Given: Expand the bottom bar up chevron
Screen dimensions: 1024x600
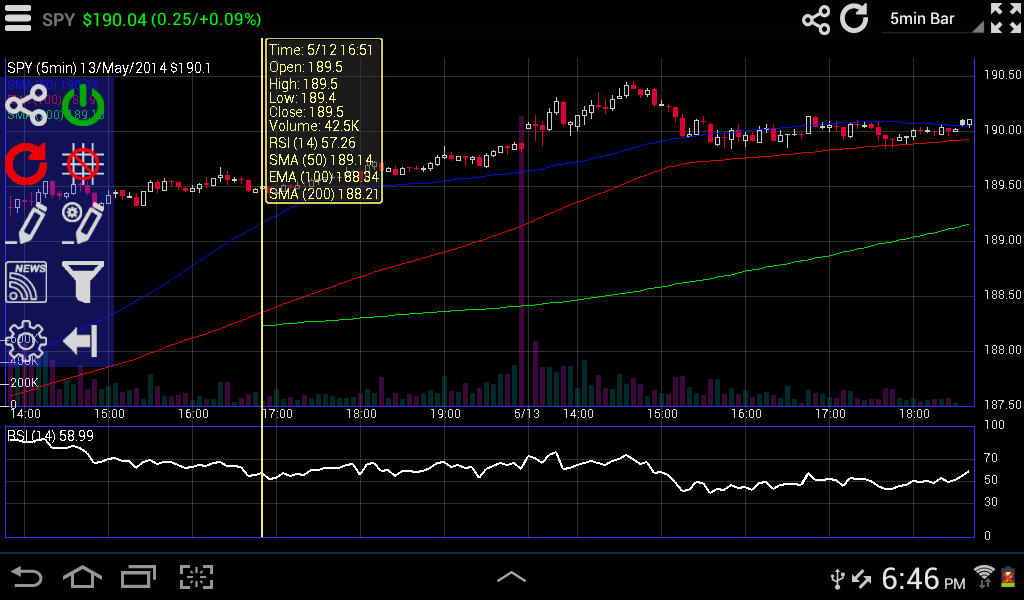Looking at the screenshot, I should coord(511,576).
